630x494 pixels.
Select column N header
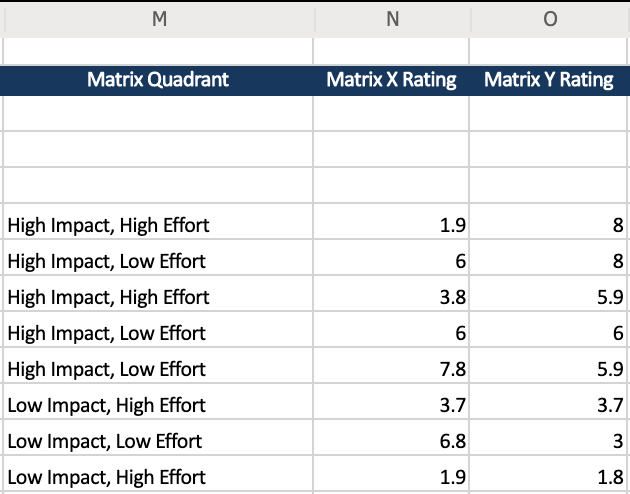[392, 19]
